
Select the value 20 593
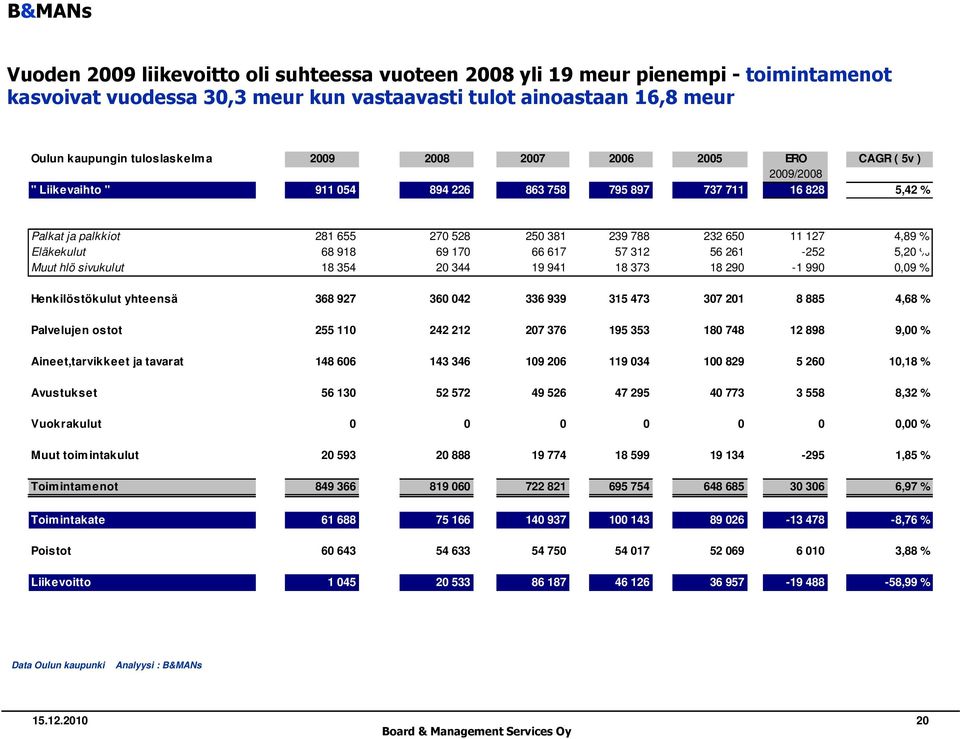[339, 455]
